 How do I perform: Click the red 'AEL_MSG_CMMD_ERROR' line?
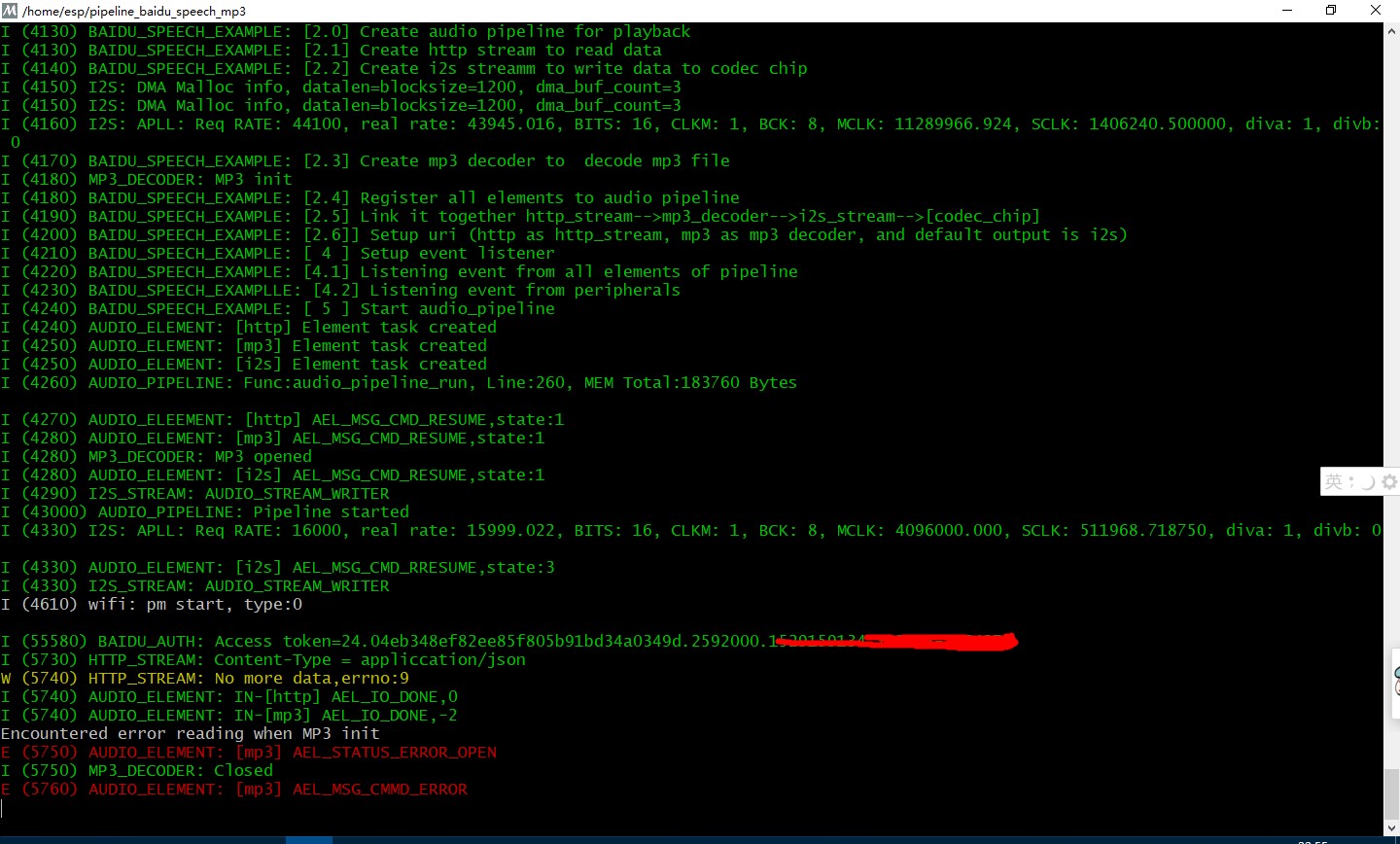234,789
